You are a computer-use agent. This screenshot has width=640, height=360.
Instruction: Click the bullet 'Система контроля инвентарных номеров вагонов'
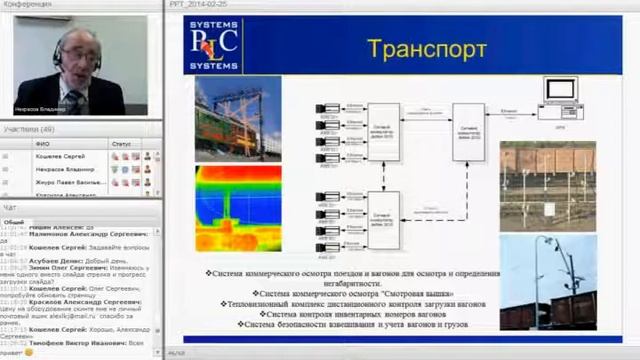352,314
